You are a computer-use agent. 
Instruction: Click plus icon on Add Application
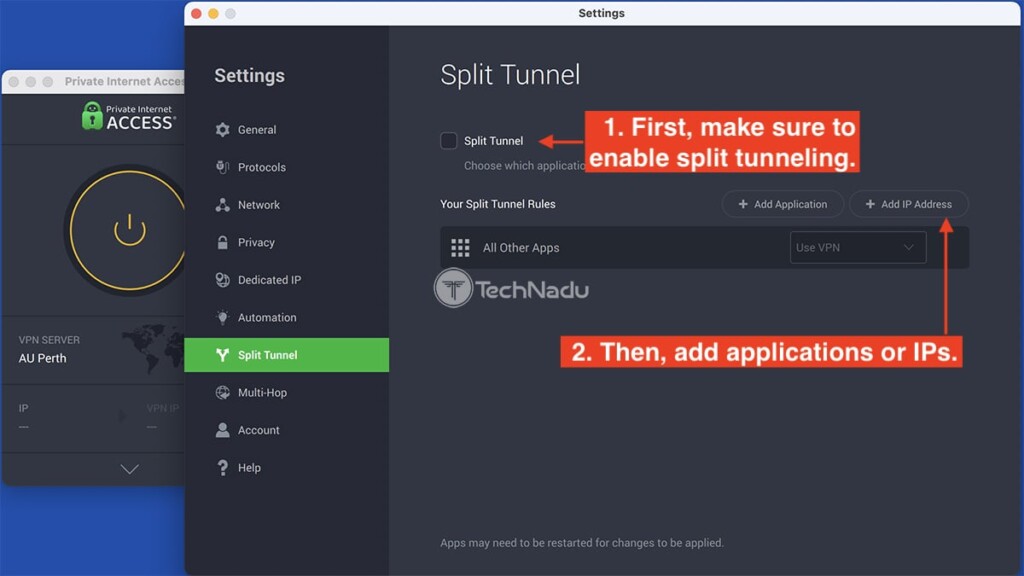pos(743,204)
